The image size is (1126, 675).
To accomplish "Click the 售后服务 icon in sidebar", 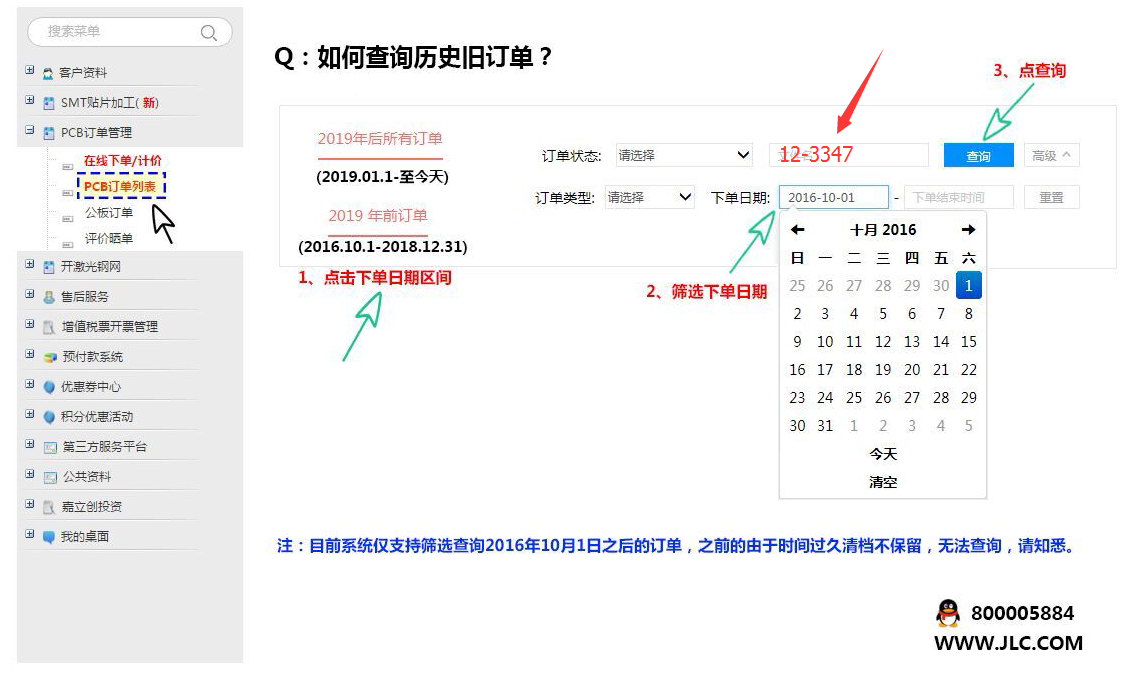I will pos(49,297).
